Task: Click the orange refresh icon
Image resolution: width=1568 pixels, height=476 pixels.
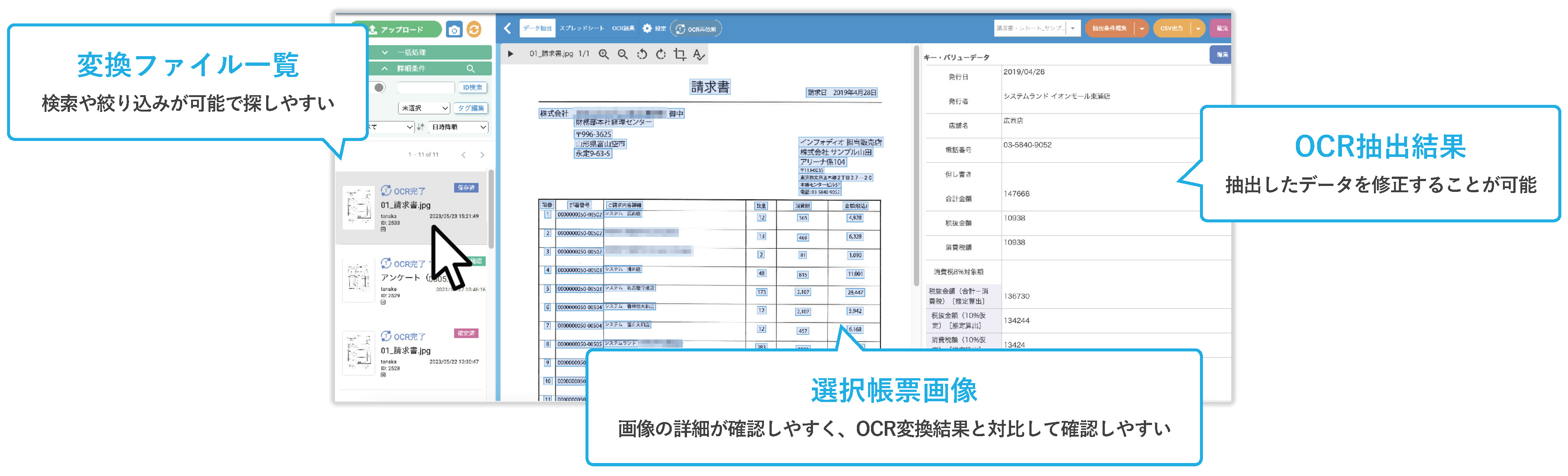Action: coord(474,29)
